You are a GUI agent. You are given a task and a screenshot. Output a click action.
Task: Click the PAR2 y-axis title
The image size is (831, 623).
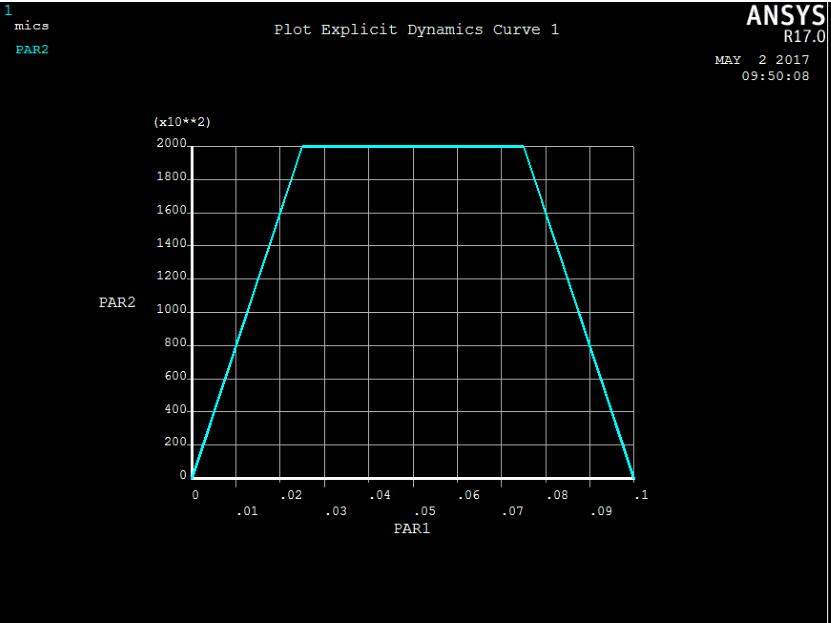[x=117, y=302]
